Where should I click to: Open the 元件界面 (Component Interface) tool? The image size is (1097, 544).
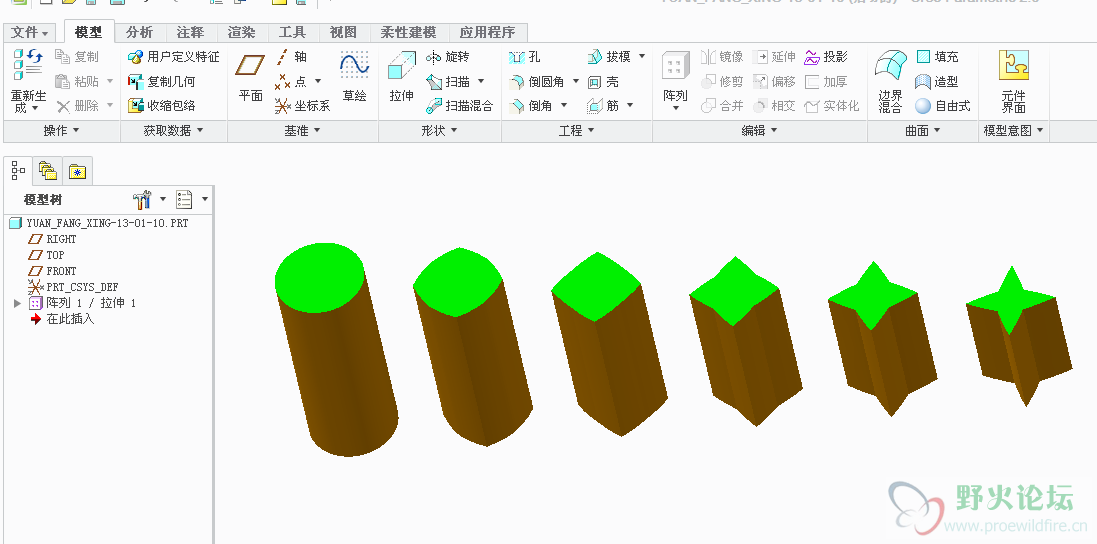pyautogui.click(x=1013, y=80)
